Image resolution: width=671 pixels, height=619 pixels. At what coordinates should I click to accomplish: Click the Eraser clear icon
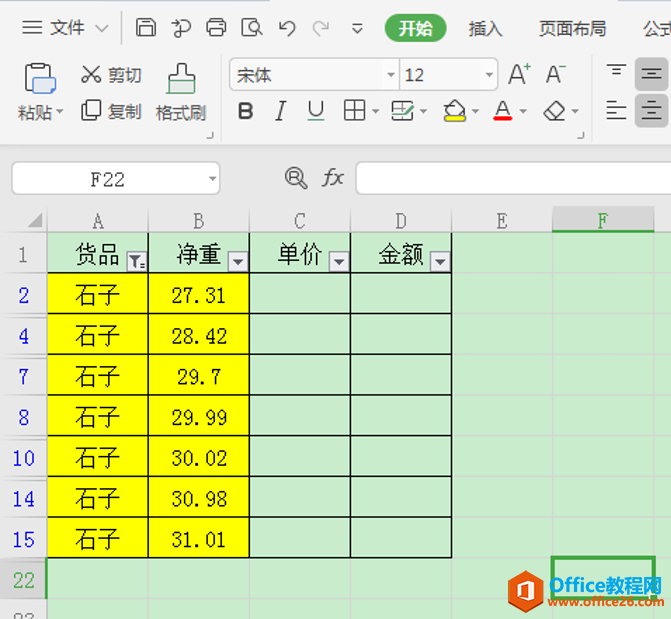pos(555,111)
